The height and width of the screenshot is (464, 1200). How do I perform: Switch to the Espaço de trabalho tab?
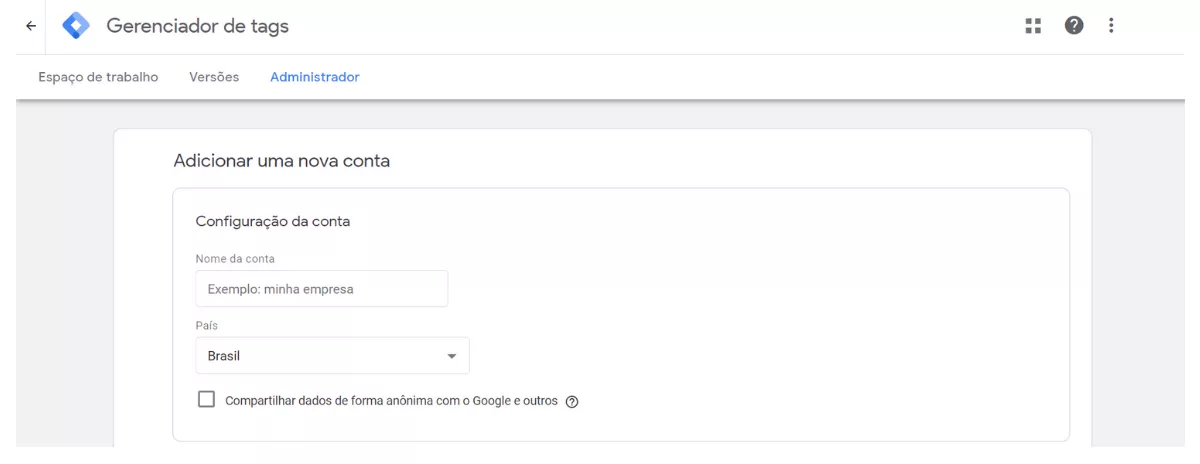tap(98, 77)
